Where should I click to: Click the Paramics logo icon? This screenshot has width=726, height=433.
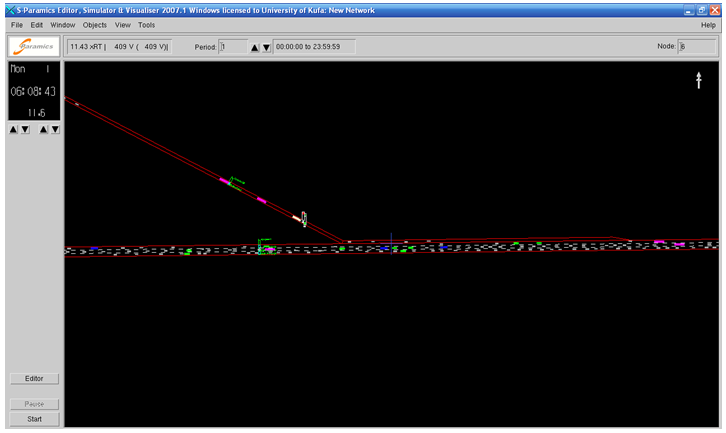coord(33,47)
